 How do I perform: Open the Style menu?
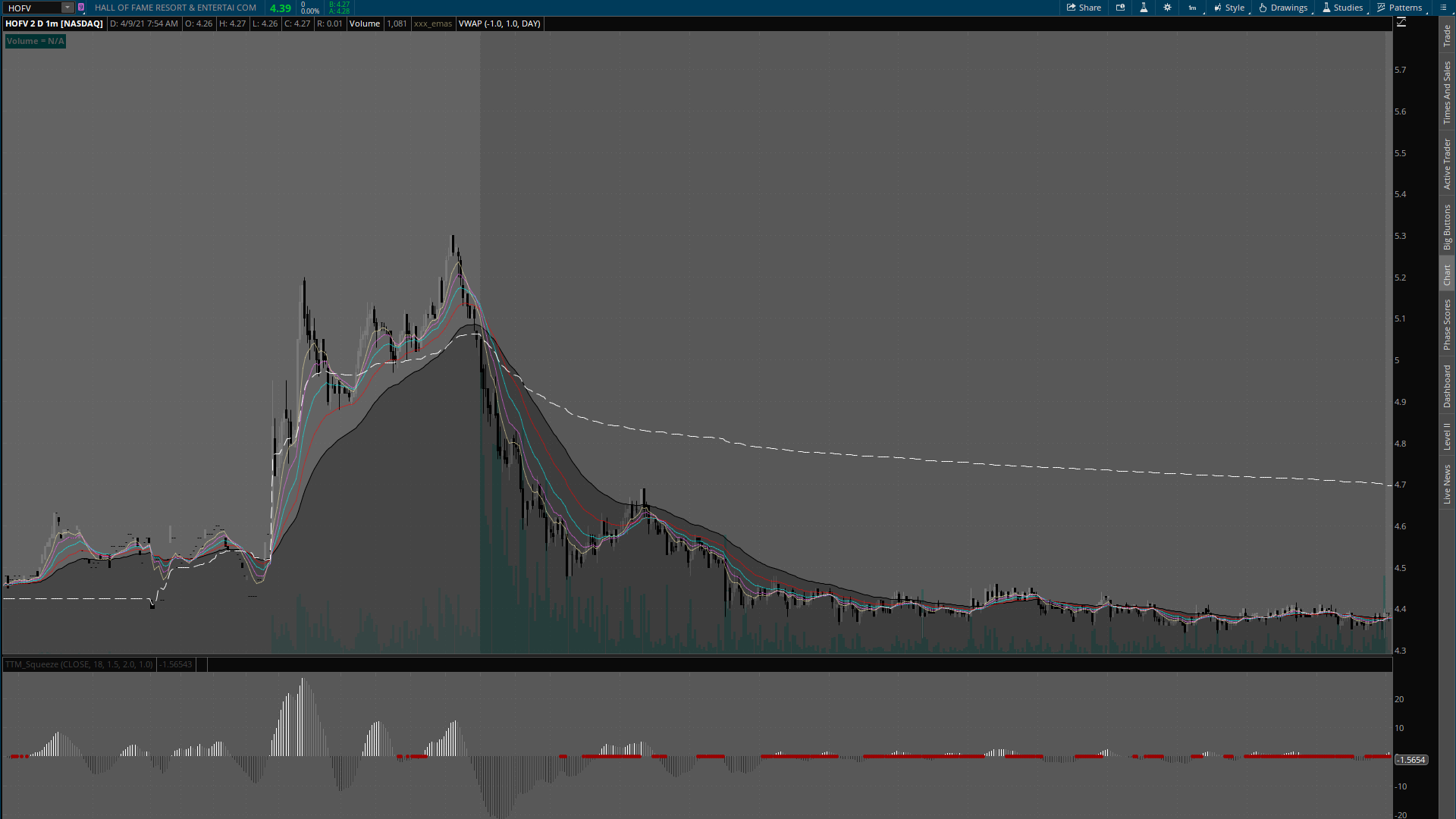tap(1229, 8)
